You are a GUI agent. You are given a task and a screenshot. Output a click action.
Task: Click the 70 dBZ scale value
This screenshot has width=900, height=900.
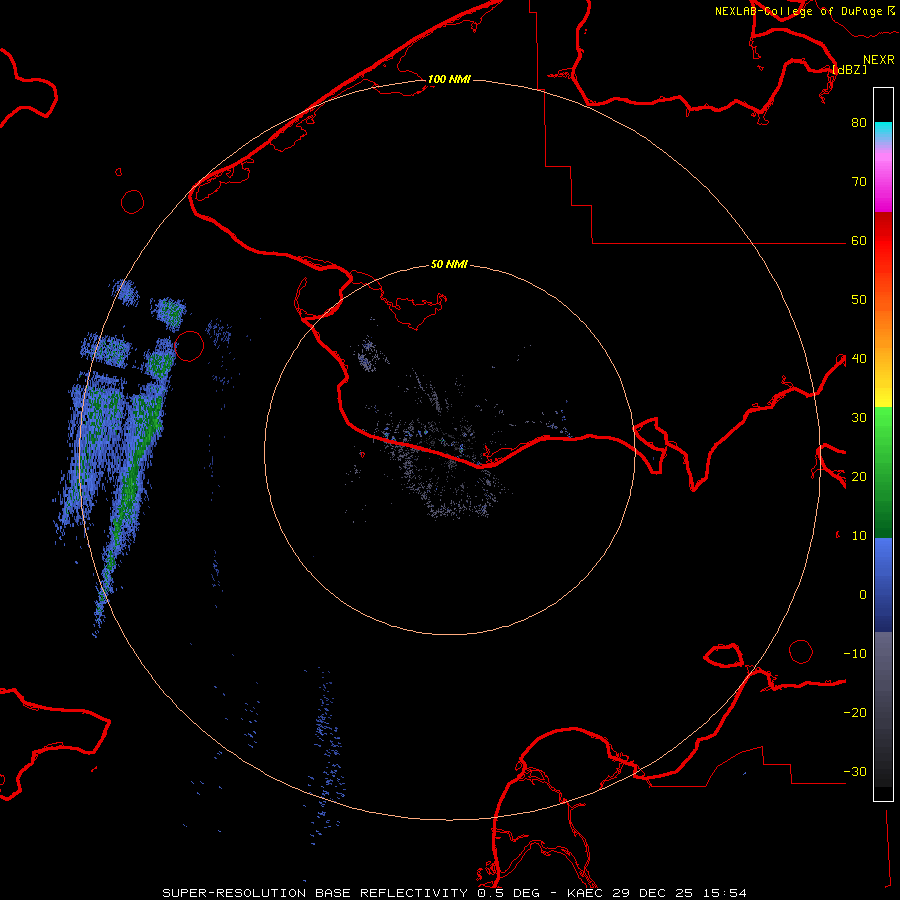[859, 181]
